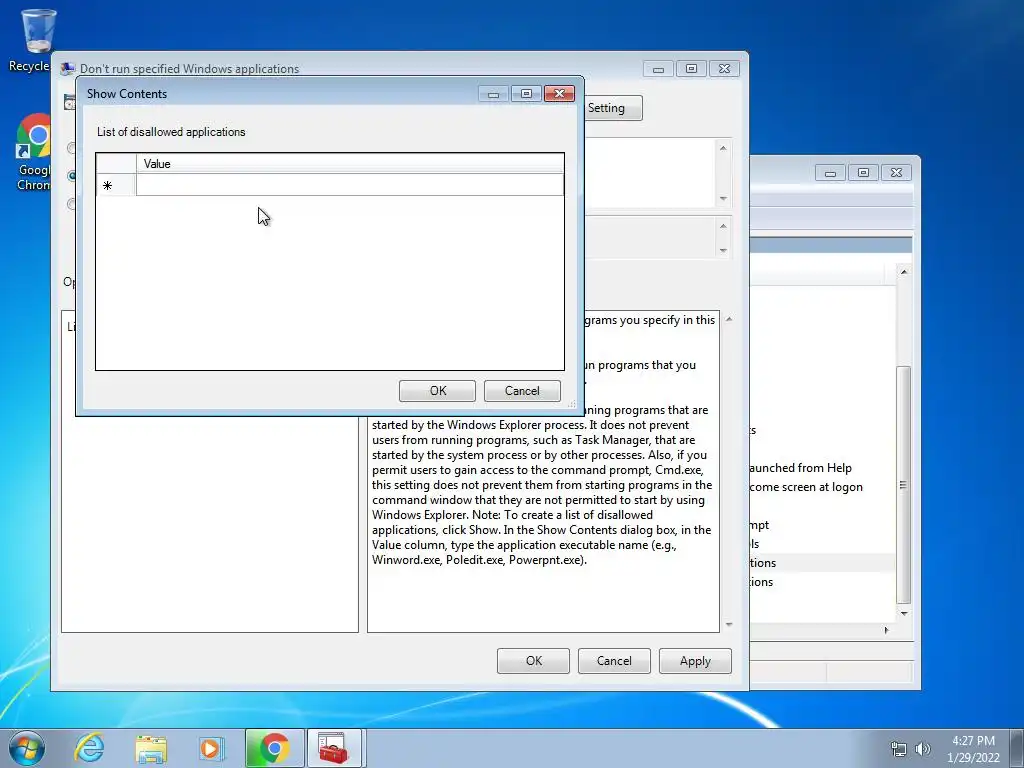Open Windows Explorer from taskbar
This screenshot has width=1024, height=768.
click(x=151, y=748)
